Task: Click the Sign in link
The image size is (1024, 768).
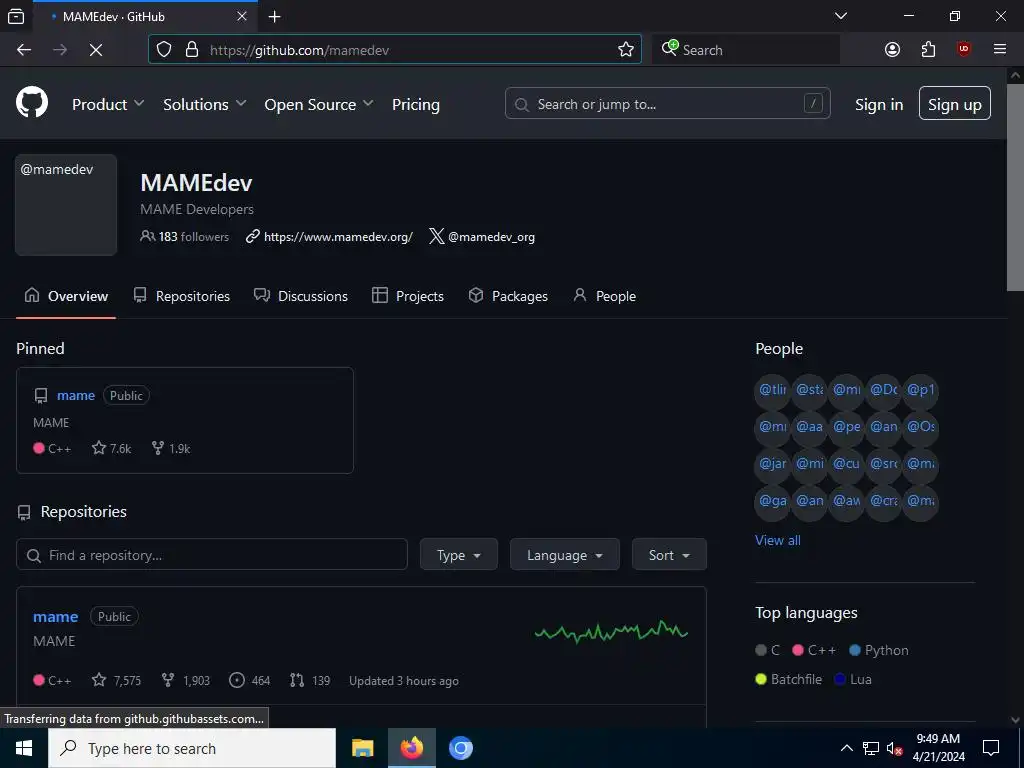Action: pos(879,104)
